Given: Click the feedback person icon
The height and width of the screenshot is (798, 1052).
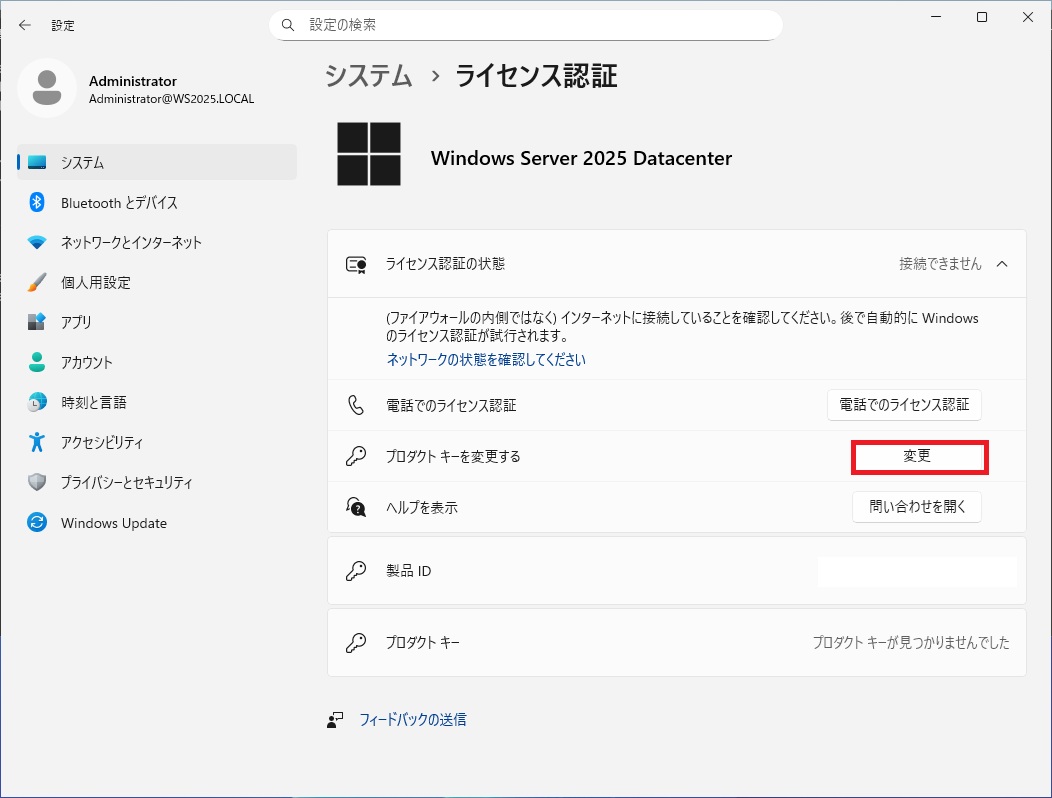Looking at the screenshot, I should [x=335, y=720].
